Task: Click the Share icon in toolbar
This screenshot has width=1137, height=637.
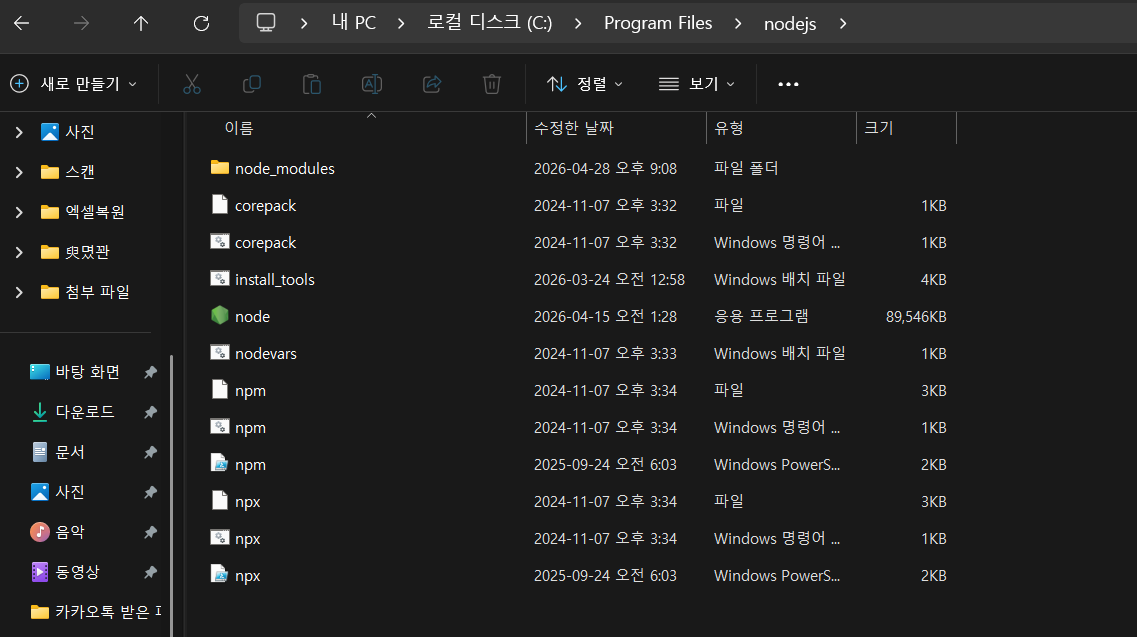Action: click(x=432, y=84)
